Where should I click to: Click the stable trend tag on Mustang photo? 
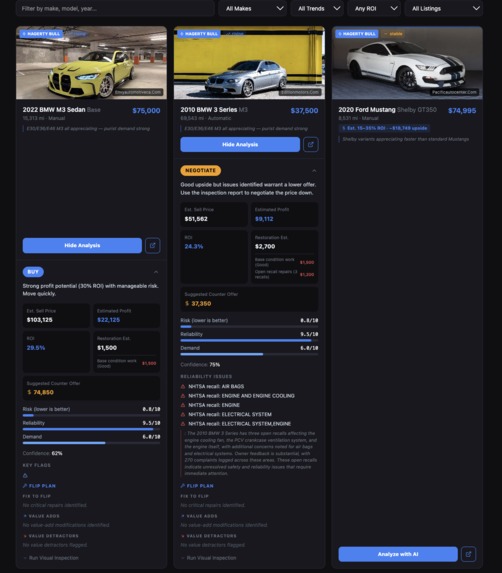click(x=393, y=34)
